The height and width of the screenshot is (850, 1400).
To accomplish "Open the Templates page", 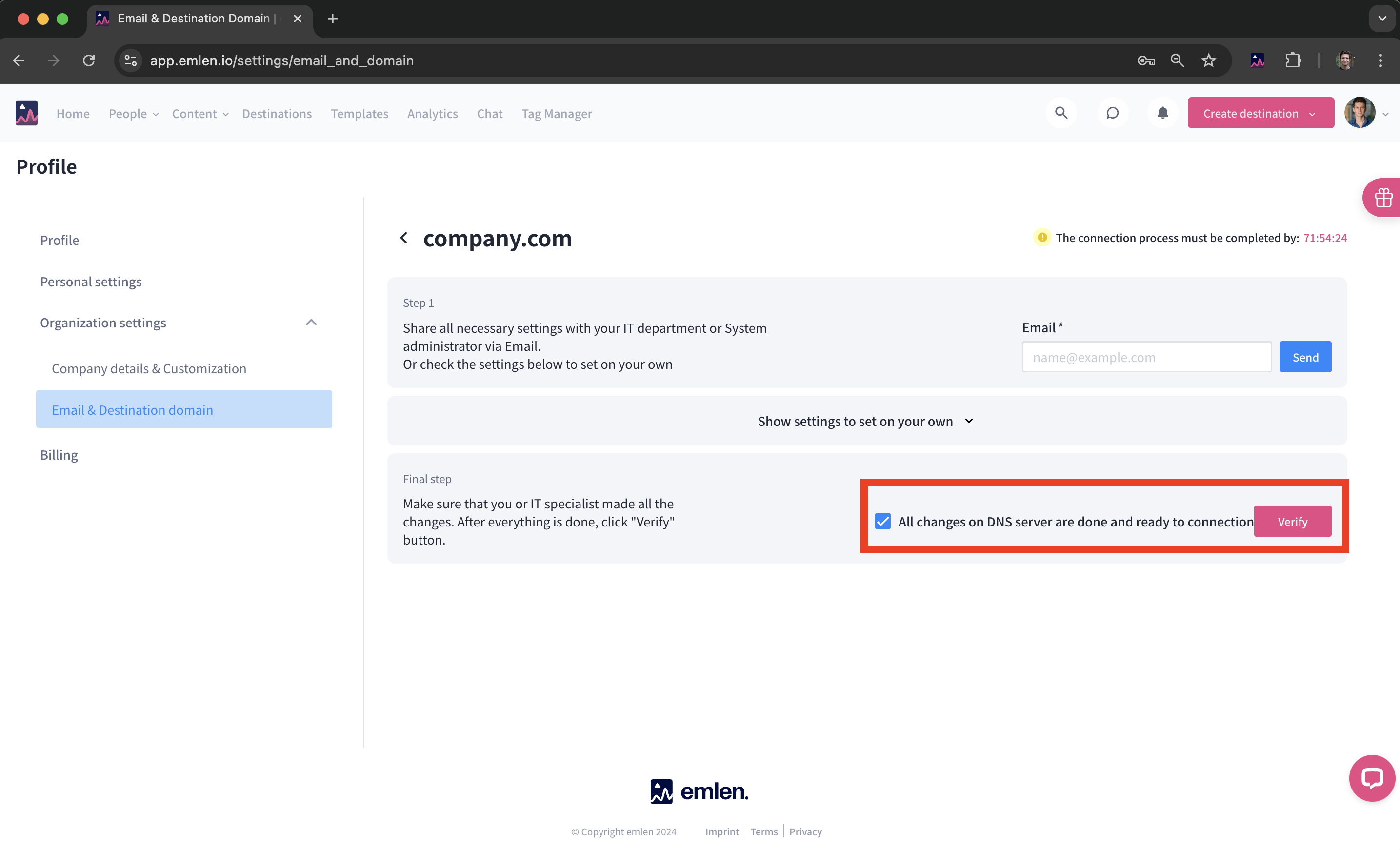I will [359, 114].
